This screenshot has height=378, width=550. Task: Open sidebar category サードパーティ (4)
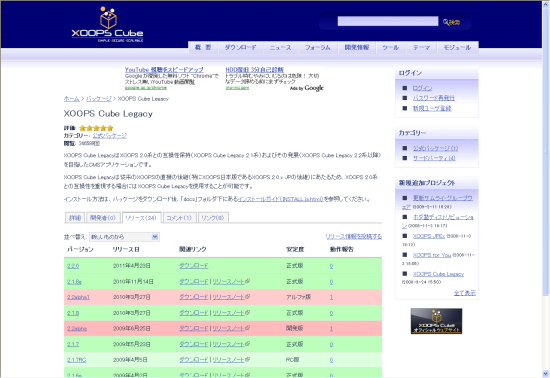(434, 158)
